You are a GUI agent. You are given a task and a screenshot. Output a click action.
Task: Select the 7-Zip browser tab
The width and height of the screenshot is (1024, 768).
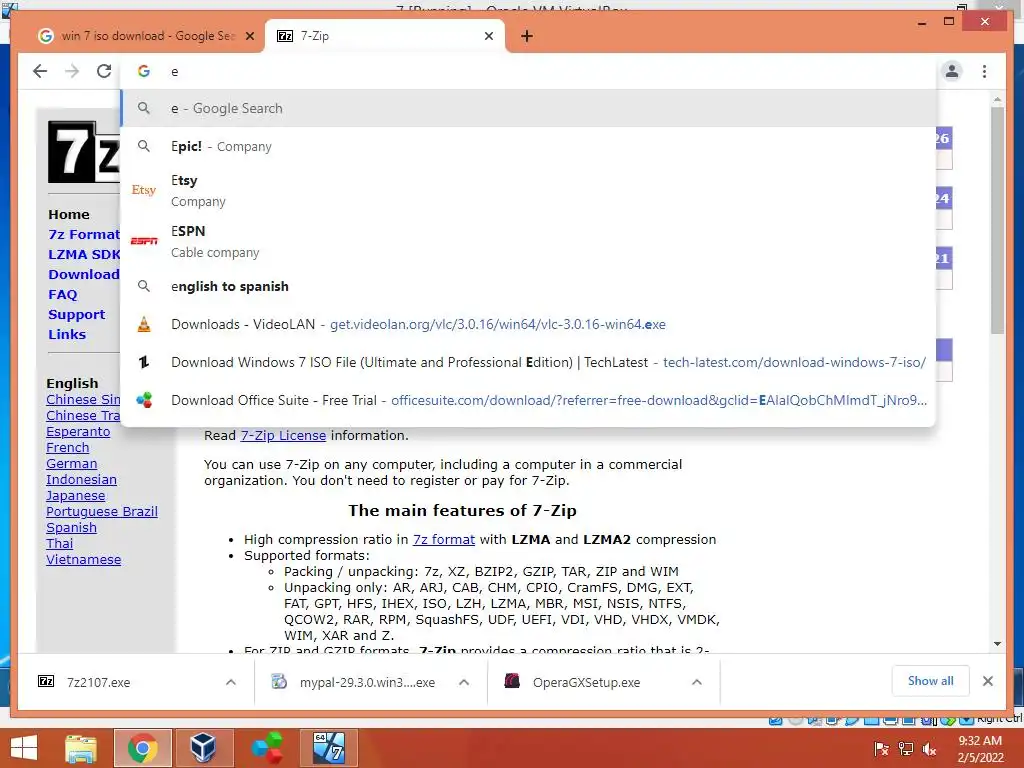tap(384, 36)
